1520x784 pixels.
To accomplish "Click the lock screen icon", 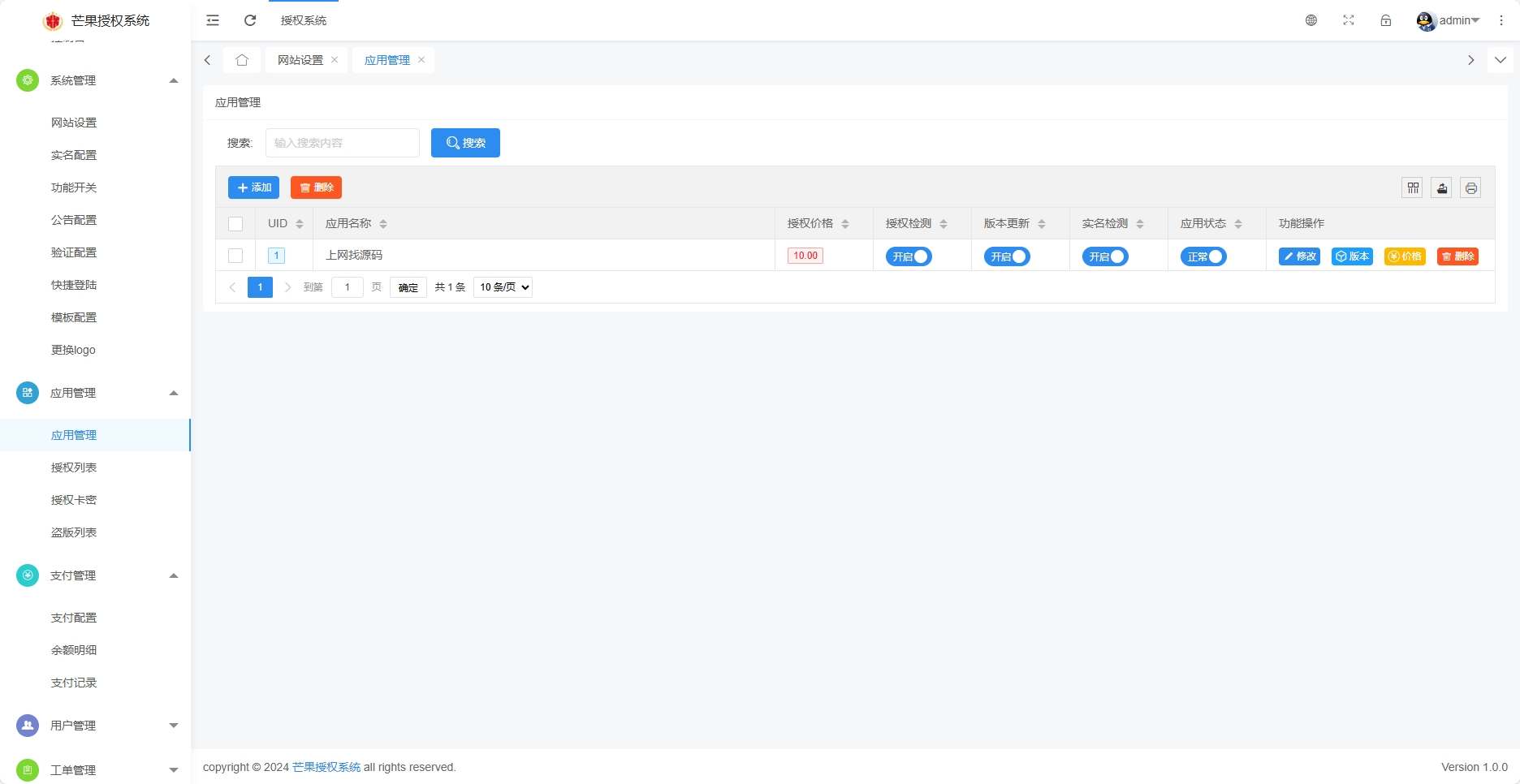I will point(1386,20).
